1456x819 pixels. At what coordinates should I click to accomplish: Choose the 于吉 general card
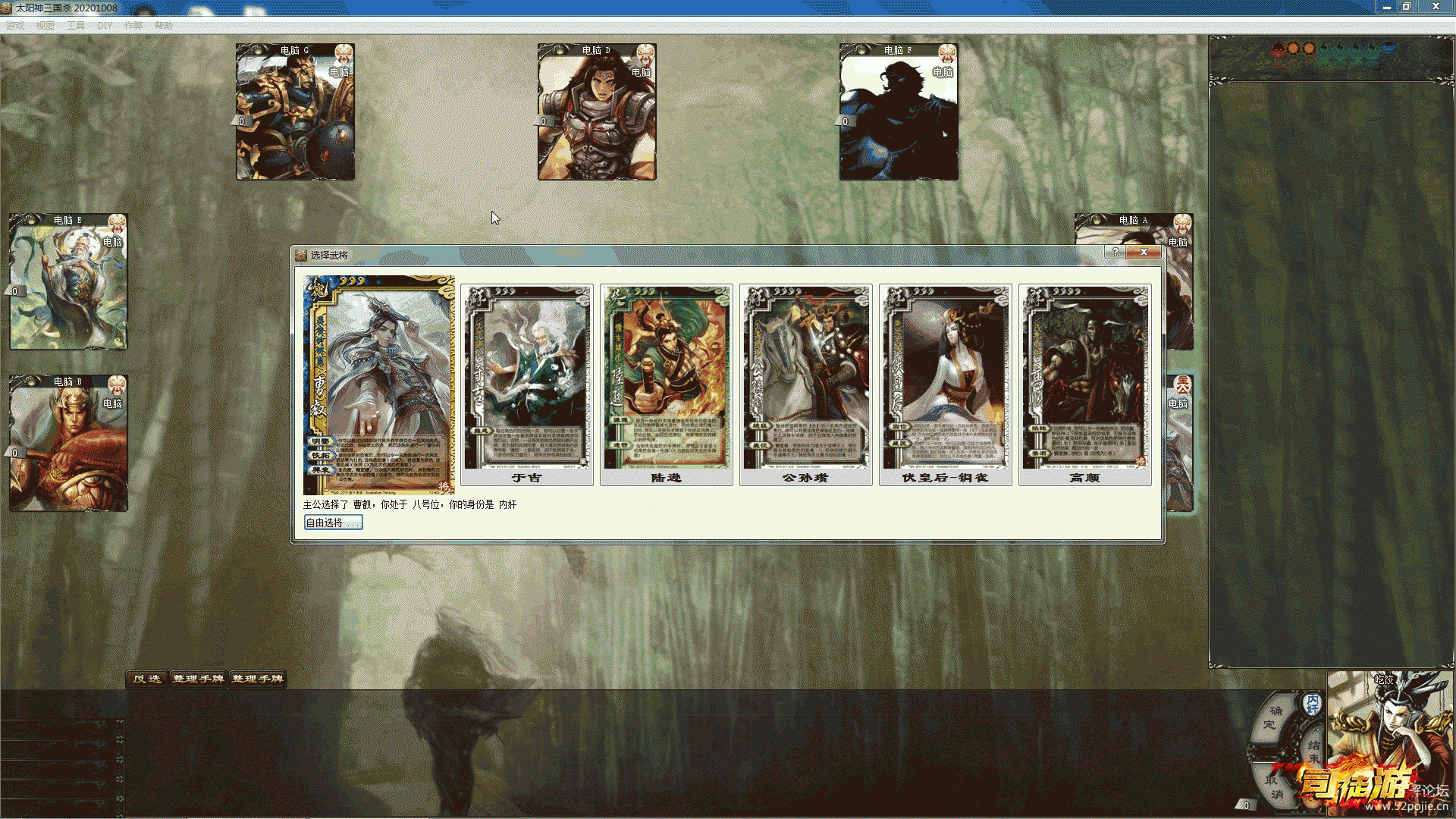point(527,385)
